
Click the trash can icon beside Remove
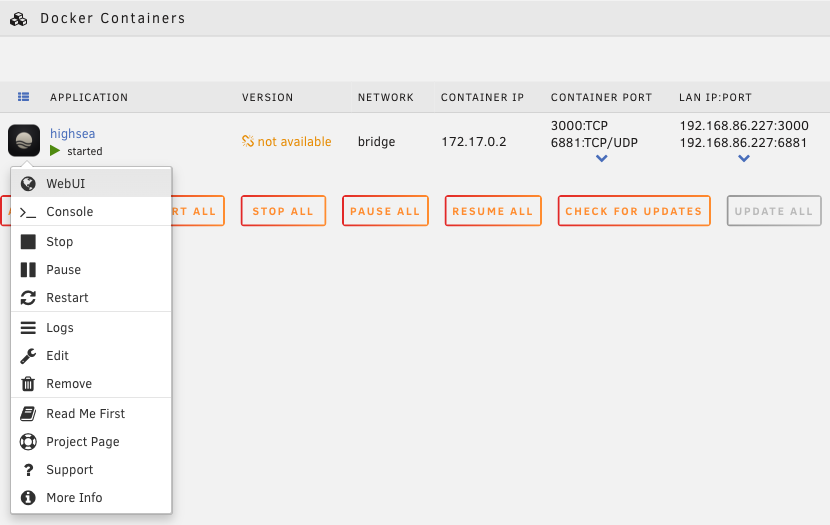tap(28, 384)
